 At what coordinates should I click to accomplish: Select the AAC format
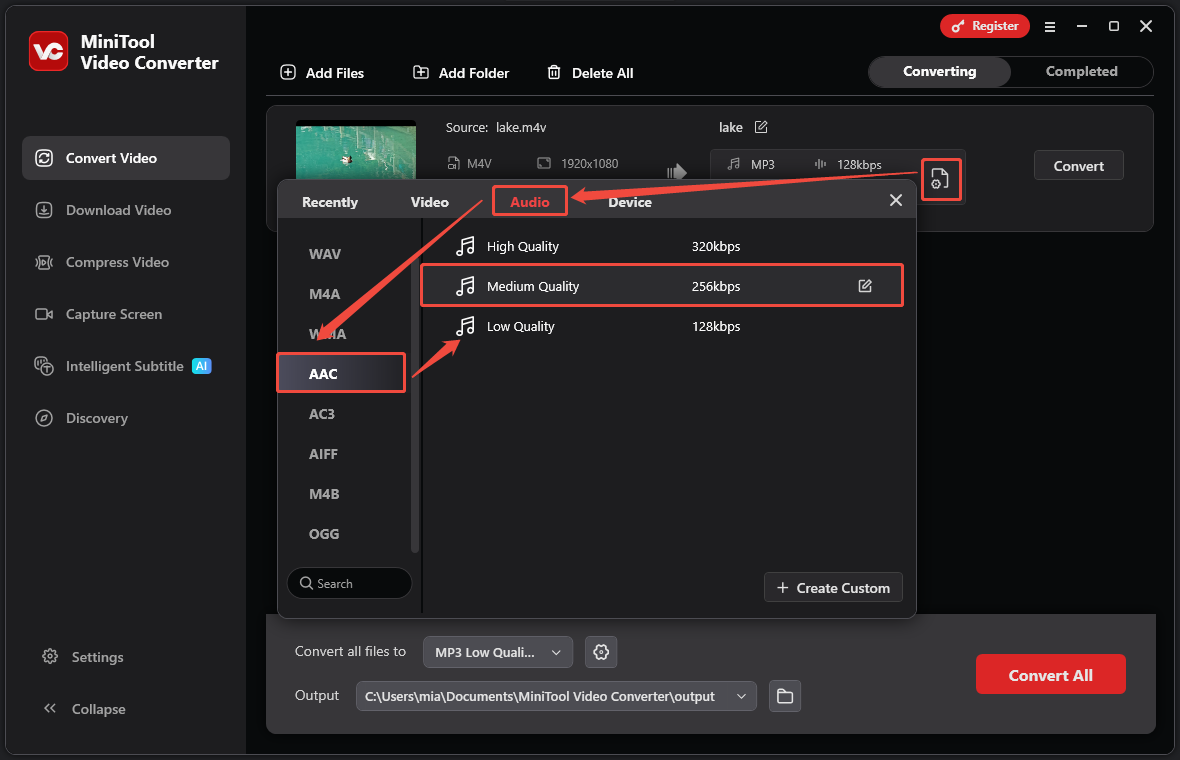point(340,372)
